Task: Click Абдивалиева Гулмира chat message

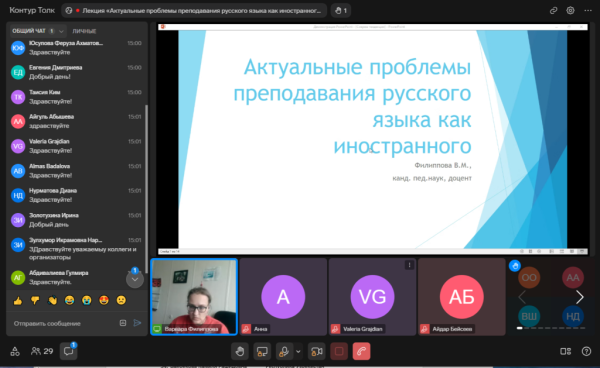Action: coord(77,277)
